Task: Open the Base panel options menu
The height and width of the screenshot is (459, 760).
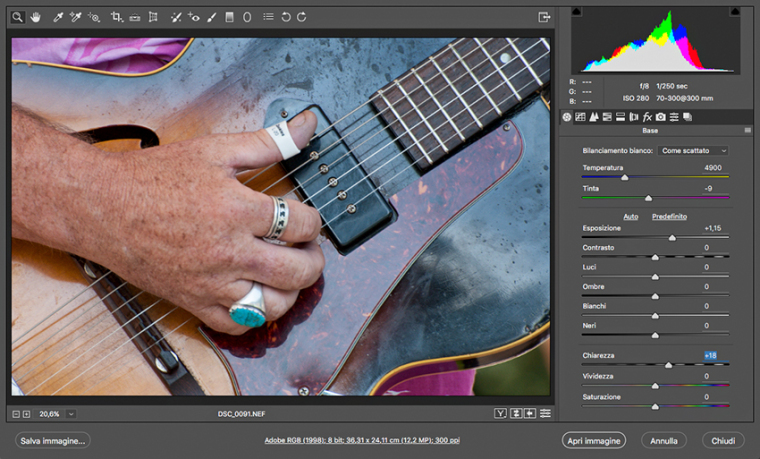Action: [x=747, y=131]
